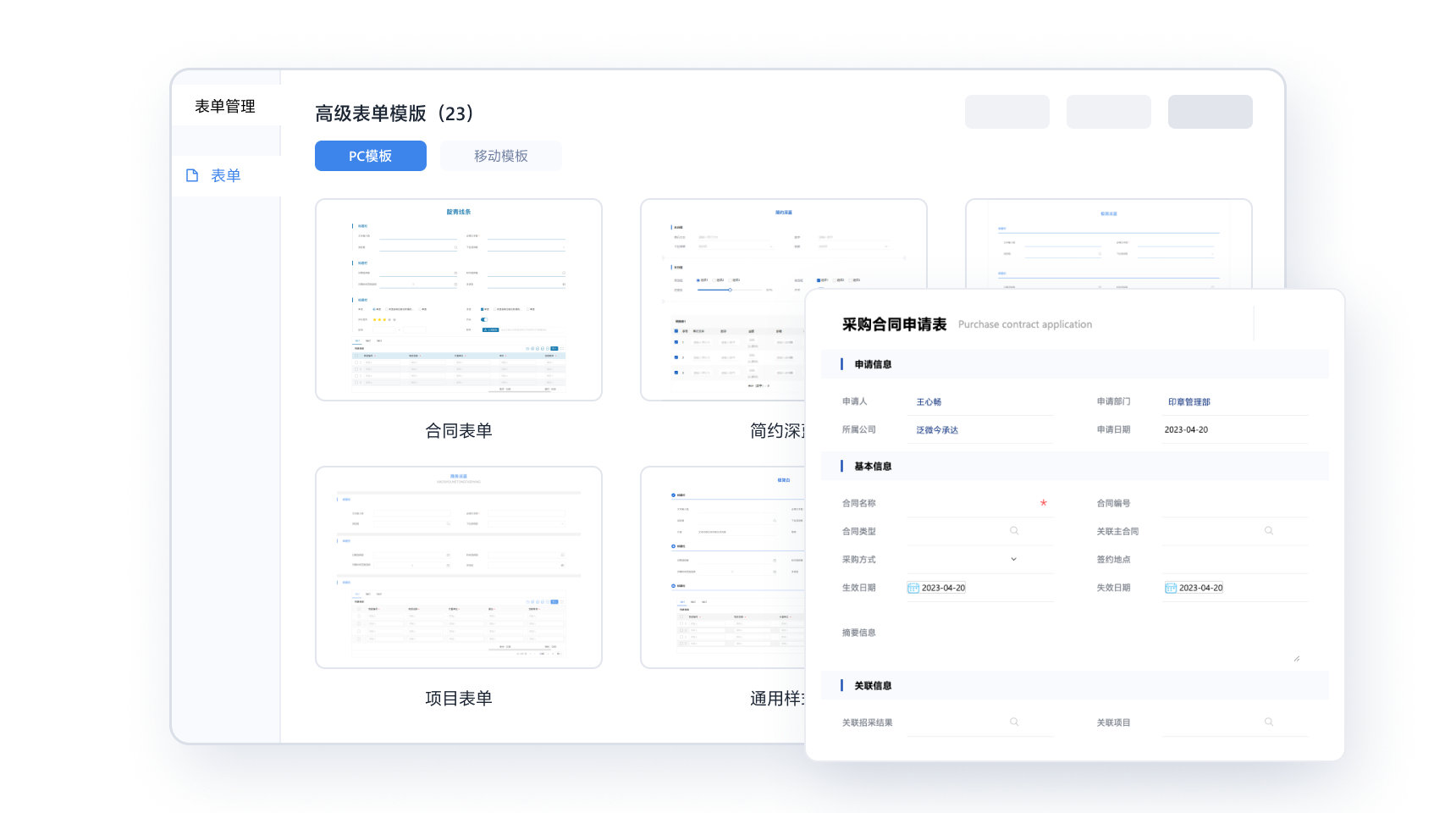The height and width of the screenshot is (813, 1456).
Task: Click the 失效日期 date value
Action: [1200, 588]
